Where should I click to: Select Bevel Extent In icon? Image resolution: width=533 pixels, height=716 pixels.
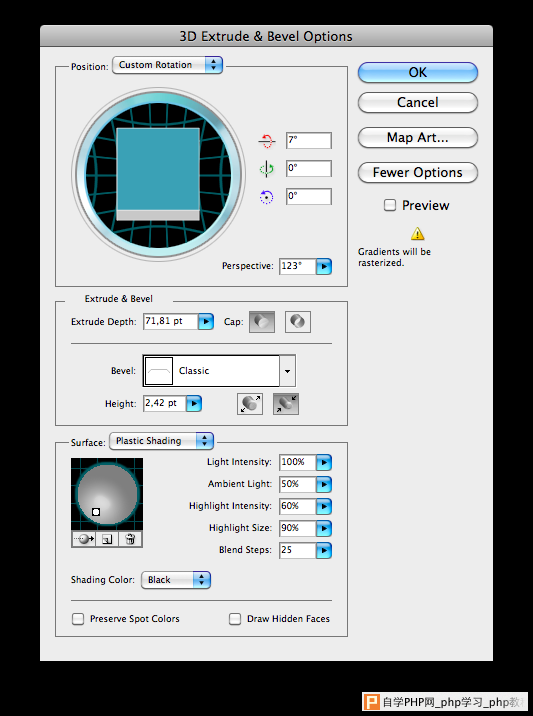click(286, 404)
